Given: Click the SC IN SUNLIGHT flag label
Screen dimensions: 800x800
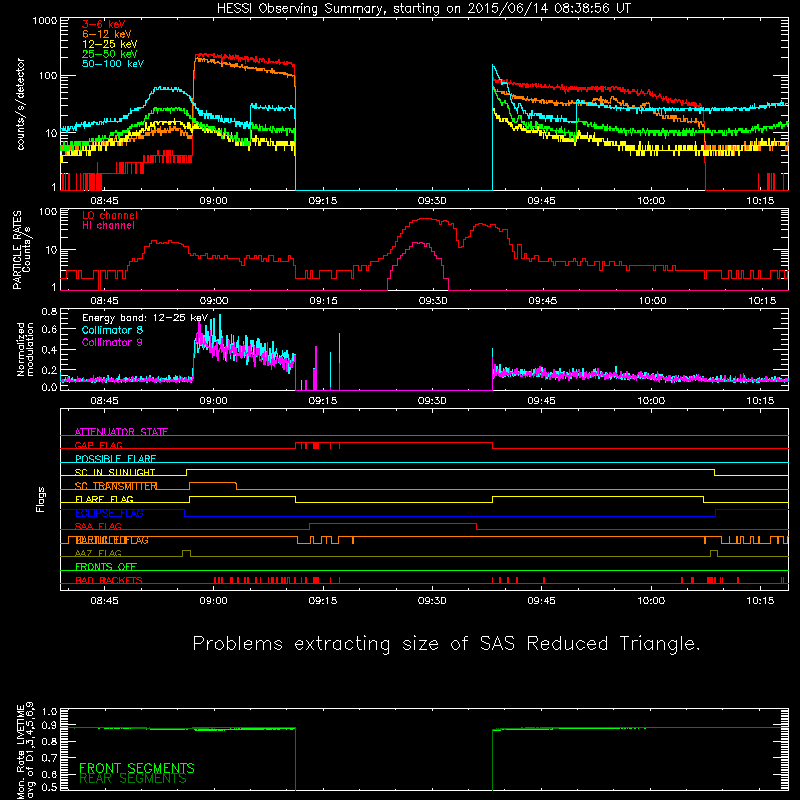Looking at the screenshot, I should point(115,472).
